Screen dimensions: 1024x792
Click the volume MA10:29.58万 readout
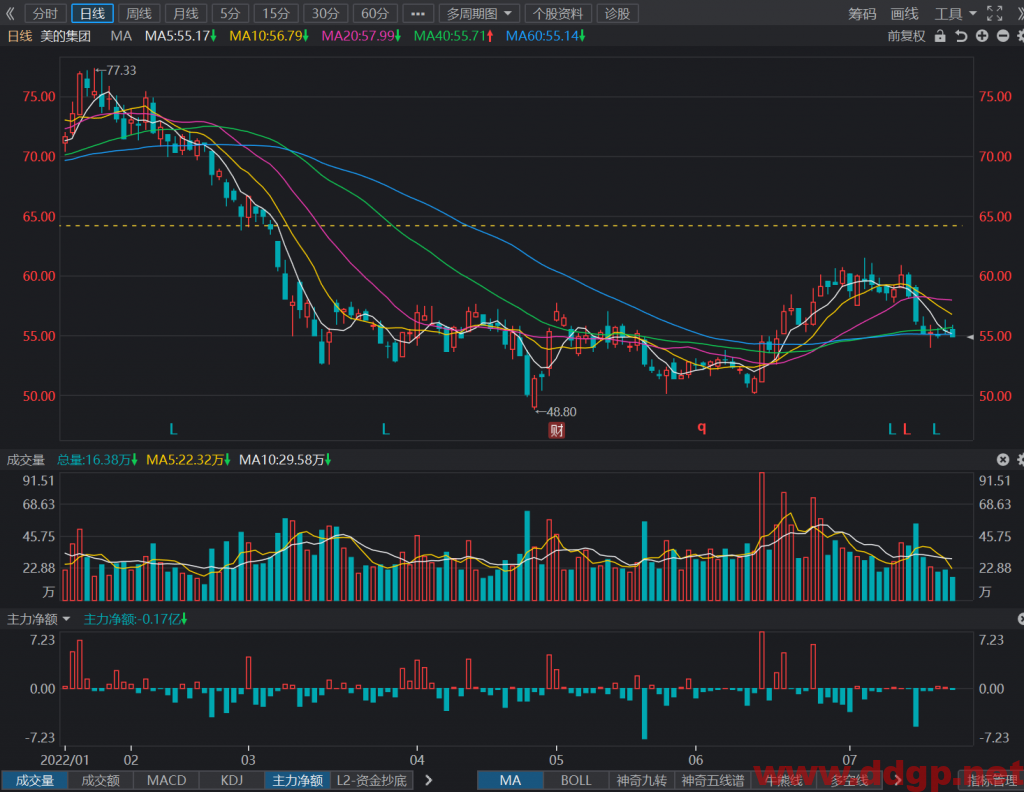pyautogui.click(x=285, y=460)
